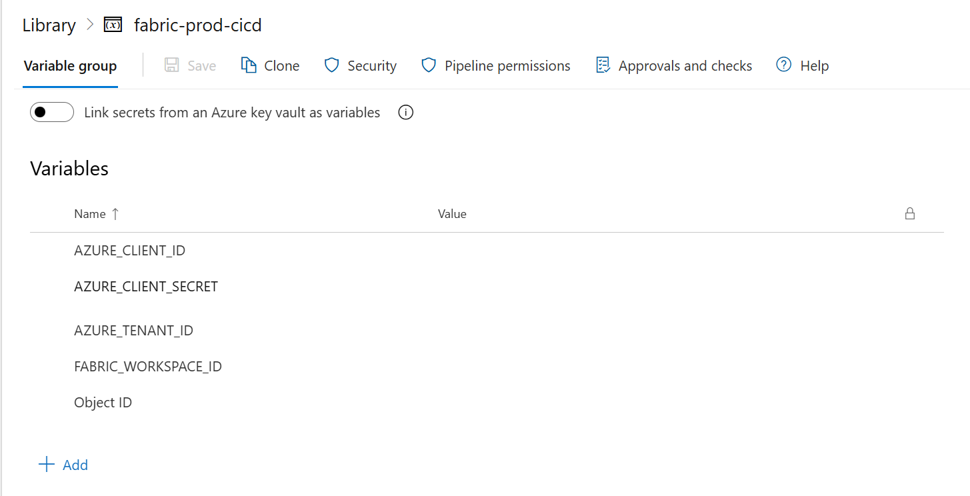Image resolution: width=970 pixels, height=496 pixels.
Task: Click the lock icon in the table header
Action: pyautogui.click(x=909, y=214)
